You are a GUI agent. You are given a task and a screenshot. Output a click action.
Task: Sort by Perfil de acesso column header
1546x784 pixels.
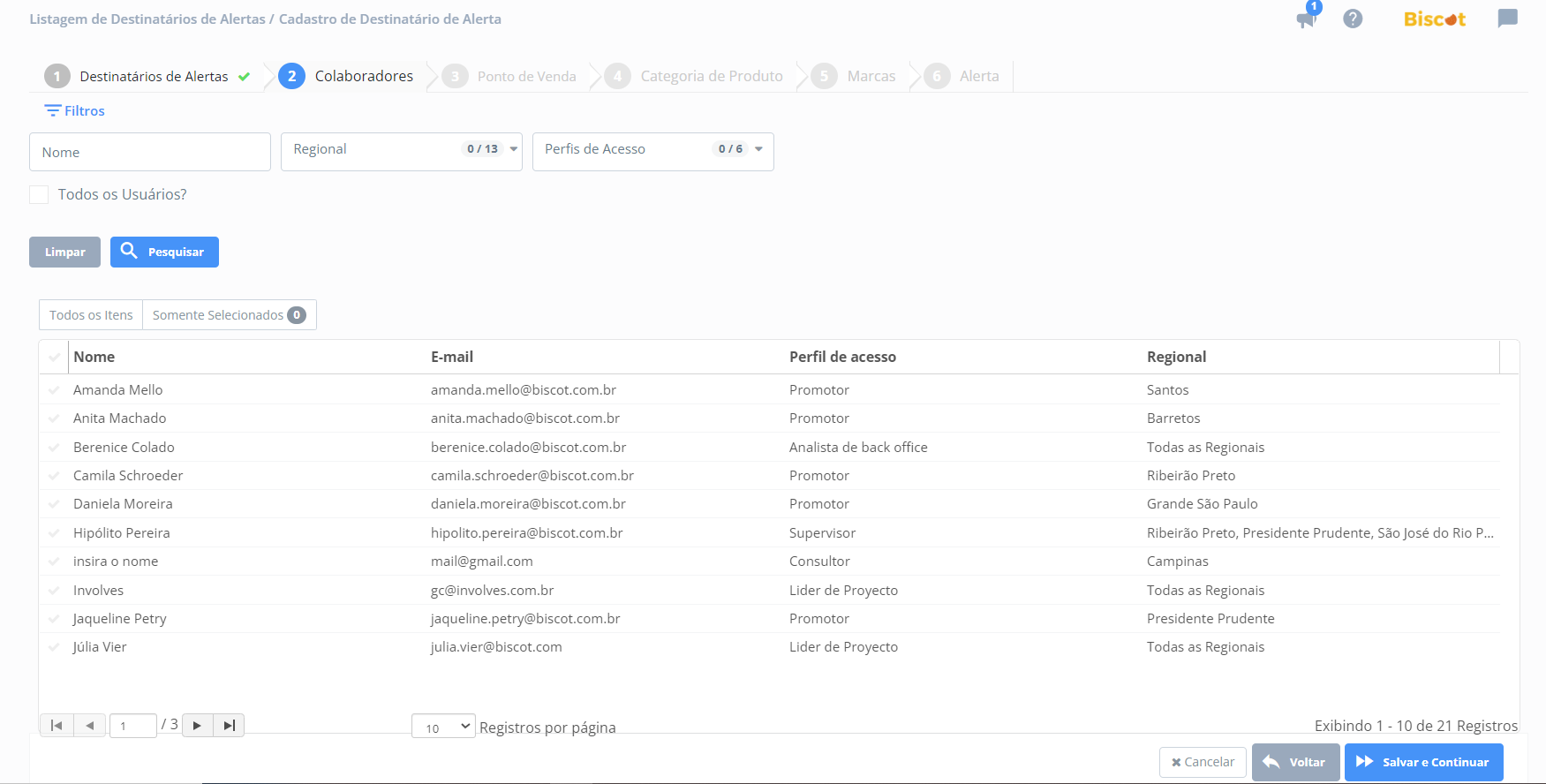click(x=842, y=357)
